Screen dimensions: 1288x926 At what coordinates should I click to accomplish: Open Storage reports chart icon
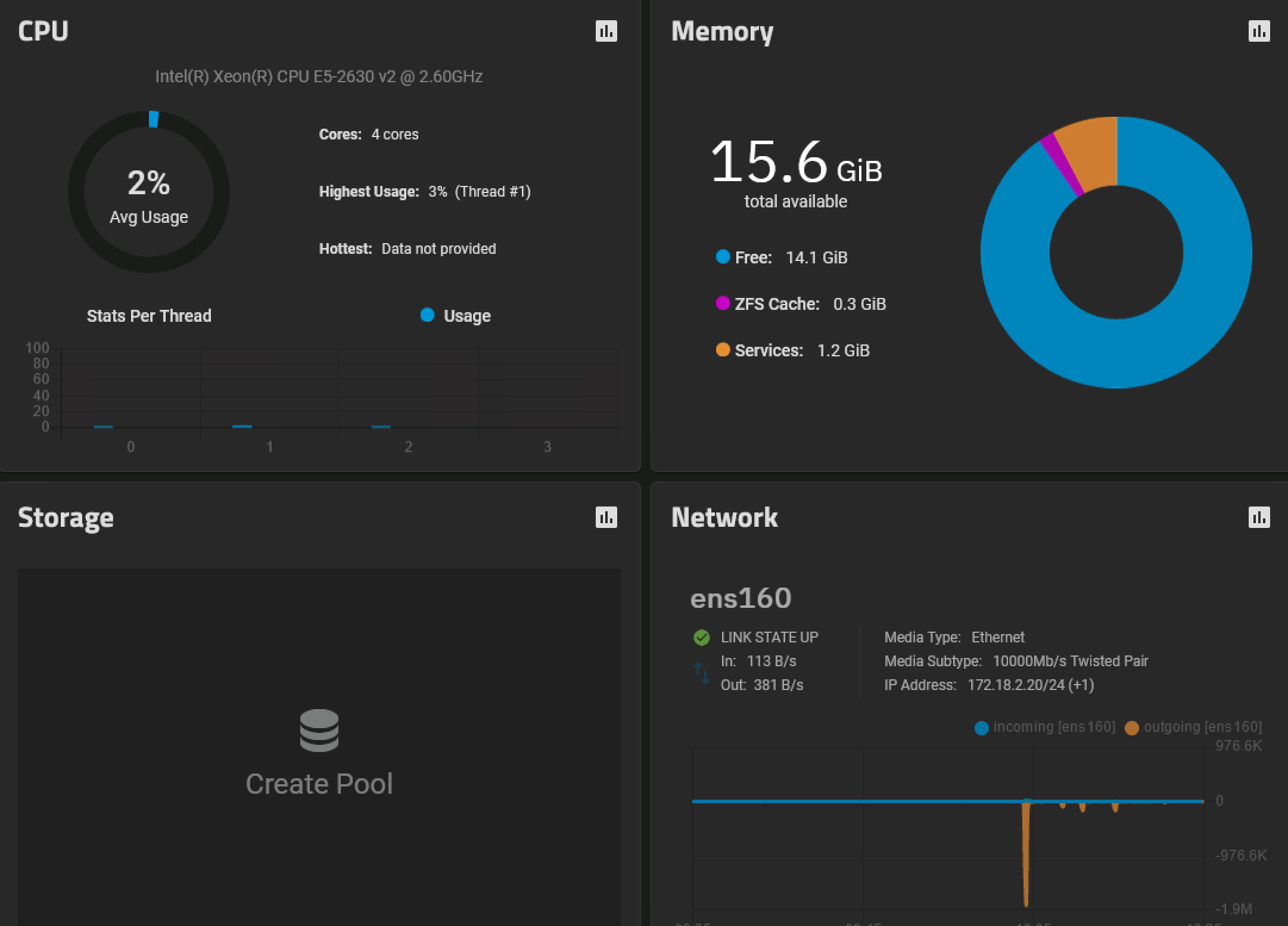[x=606, y=517]
